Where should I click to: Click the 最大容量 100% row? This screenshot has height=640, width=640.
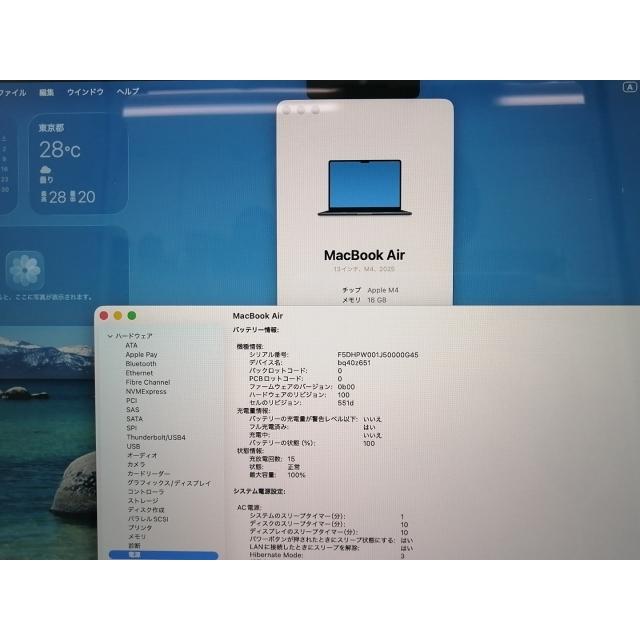coord(277,475)
